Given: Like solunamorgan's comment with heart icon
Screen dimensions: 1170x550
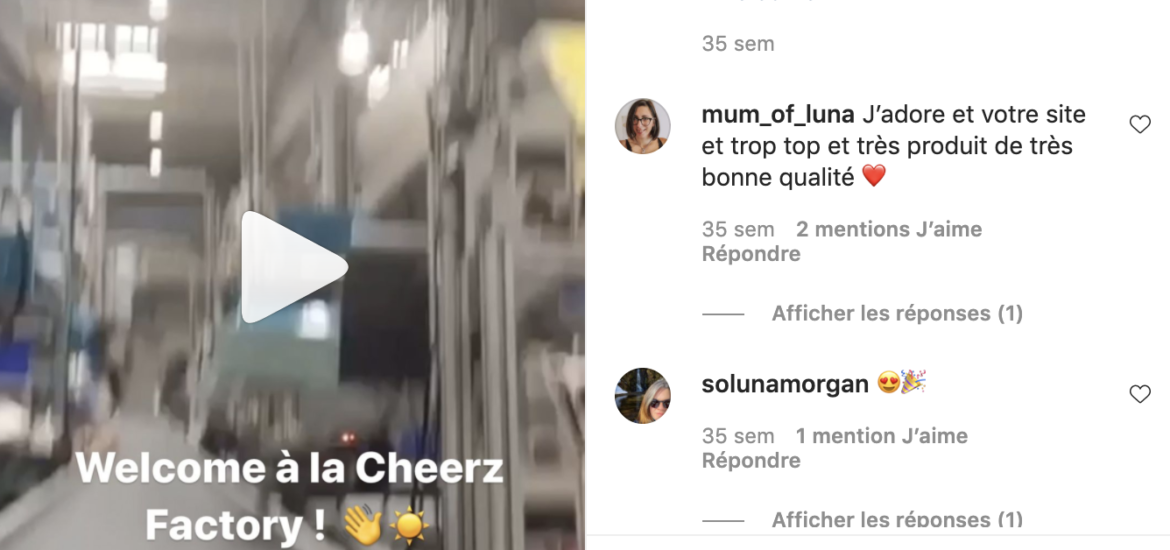Looking at the screenshot, I should pyautogui.click(x=1139, y=394).
